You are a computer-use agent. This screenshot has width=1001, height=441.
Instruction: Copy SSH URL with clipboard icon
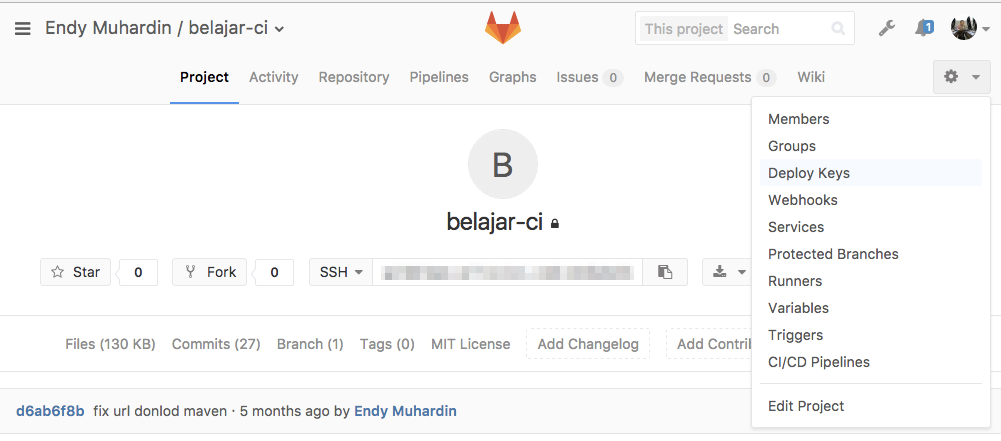click(x=665, y=272)
